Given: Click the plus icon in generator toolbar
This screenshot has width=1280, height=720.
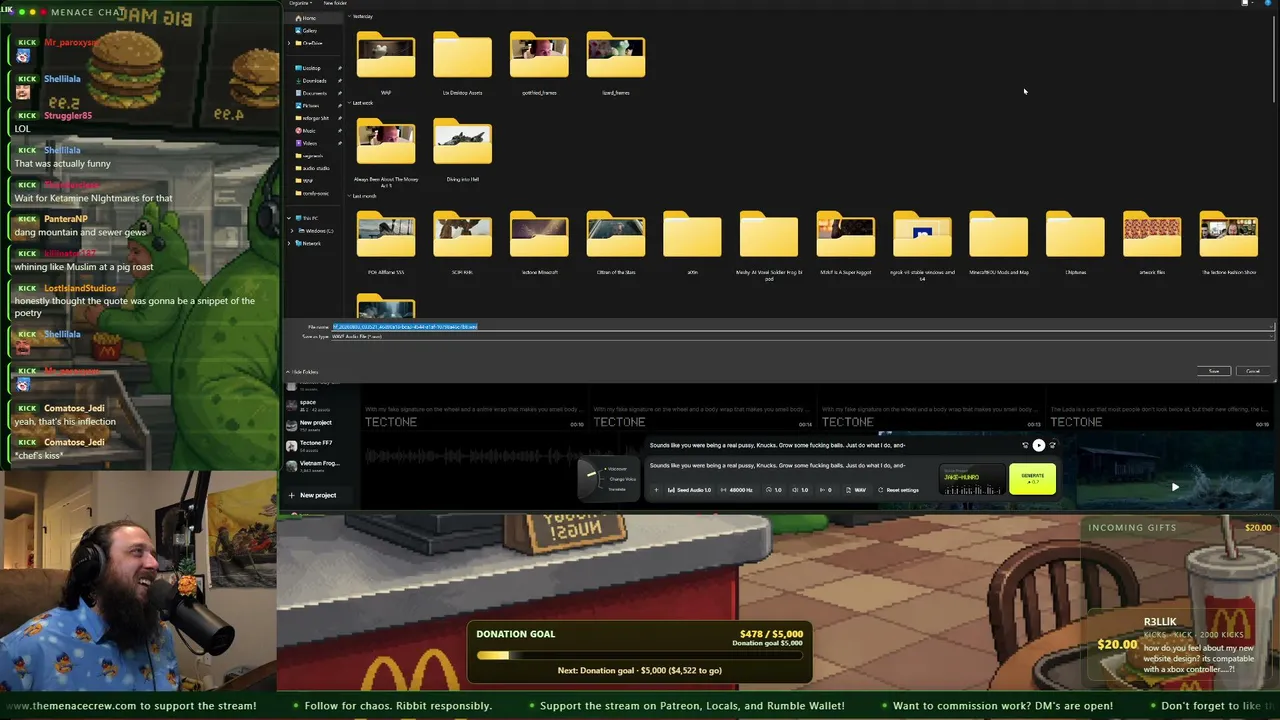Looking at the screenshot, I should (x=657, y=490).
